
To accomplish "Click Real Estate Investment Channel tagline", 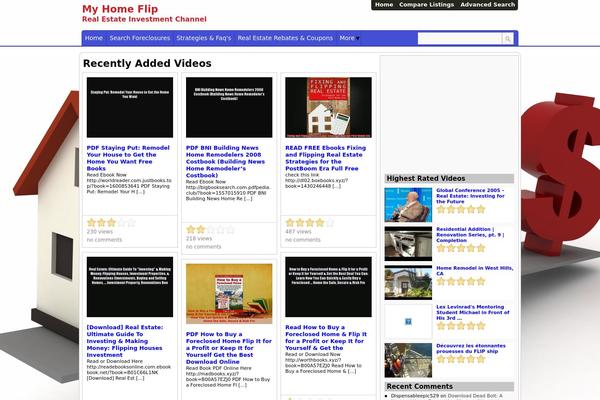I will [x=144, y=19].
